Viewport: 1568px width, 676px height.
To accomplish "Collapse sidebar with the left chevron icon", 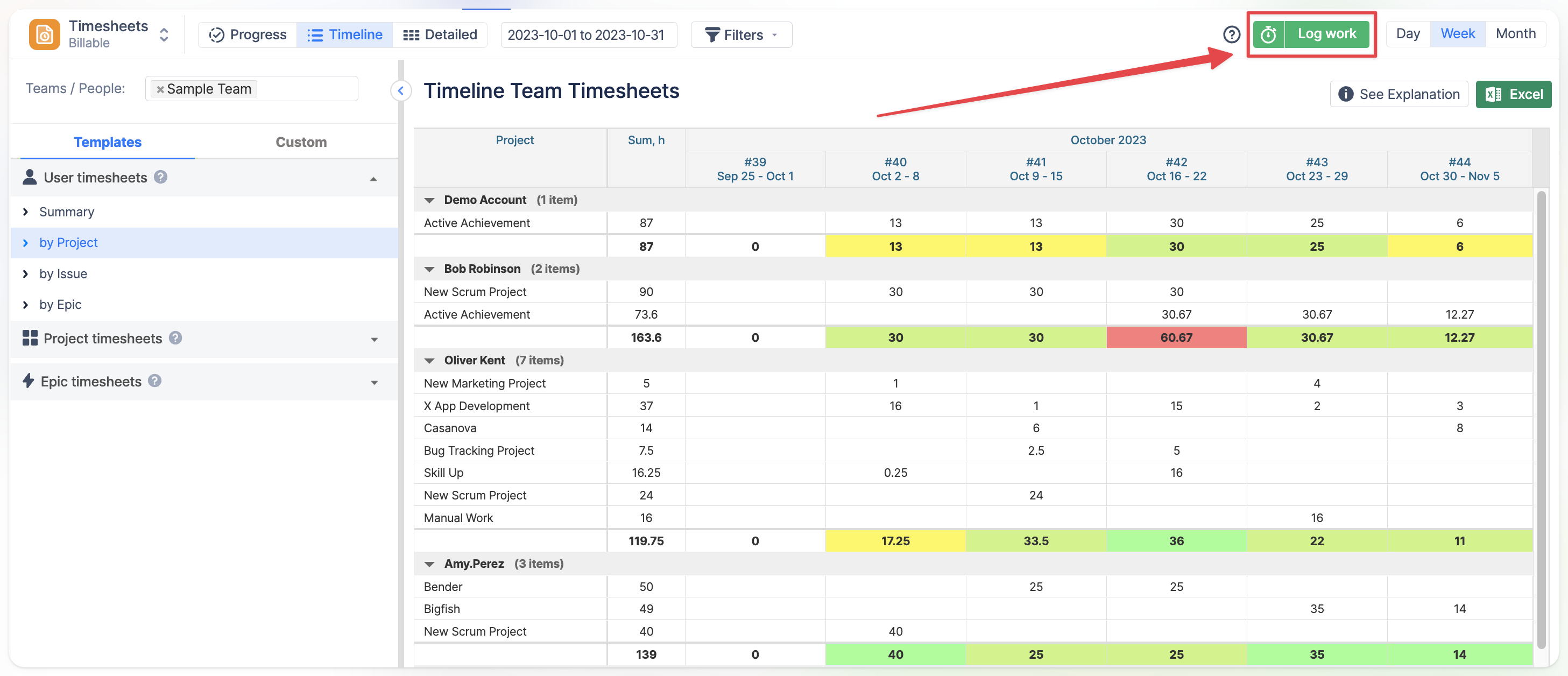I will tap(400, 91).
